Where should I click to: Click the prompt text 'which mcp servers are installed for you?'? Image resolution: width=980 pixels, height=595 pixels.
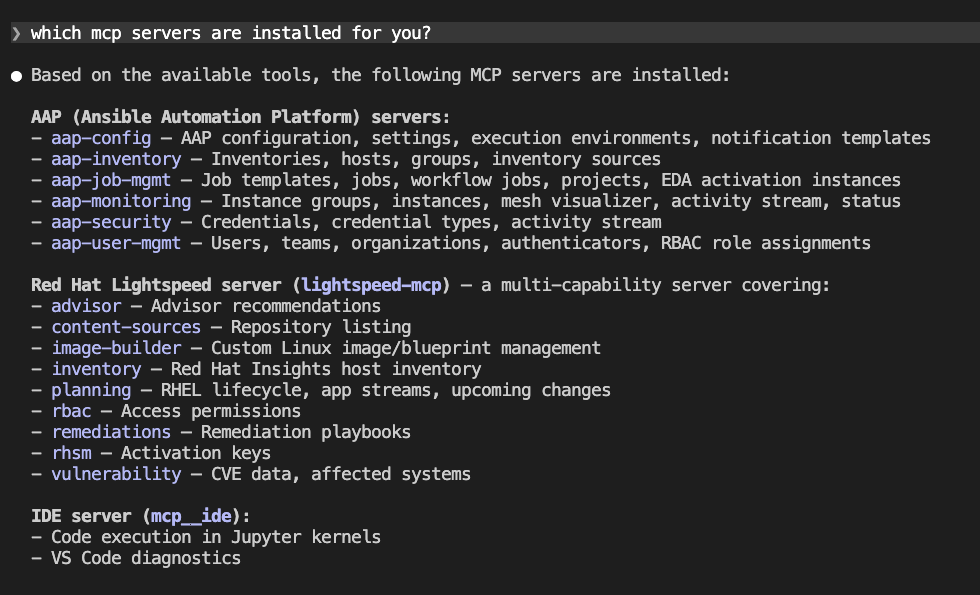coord(231,33)
